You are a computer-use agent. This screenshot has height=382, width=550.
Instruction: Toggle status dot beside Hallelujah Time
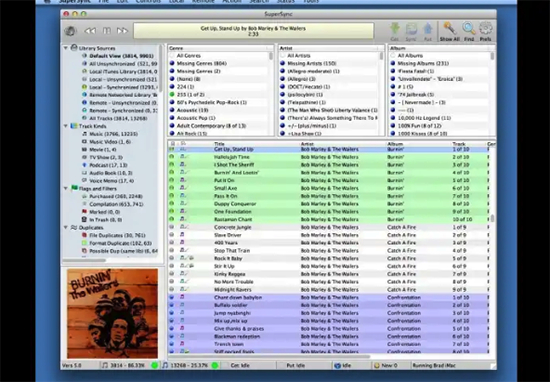tap(172, 157)
